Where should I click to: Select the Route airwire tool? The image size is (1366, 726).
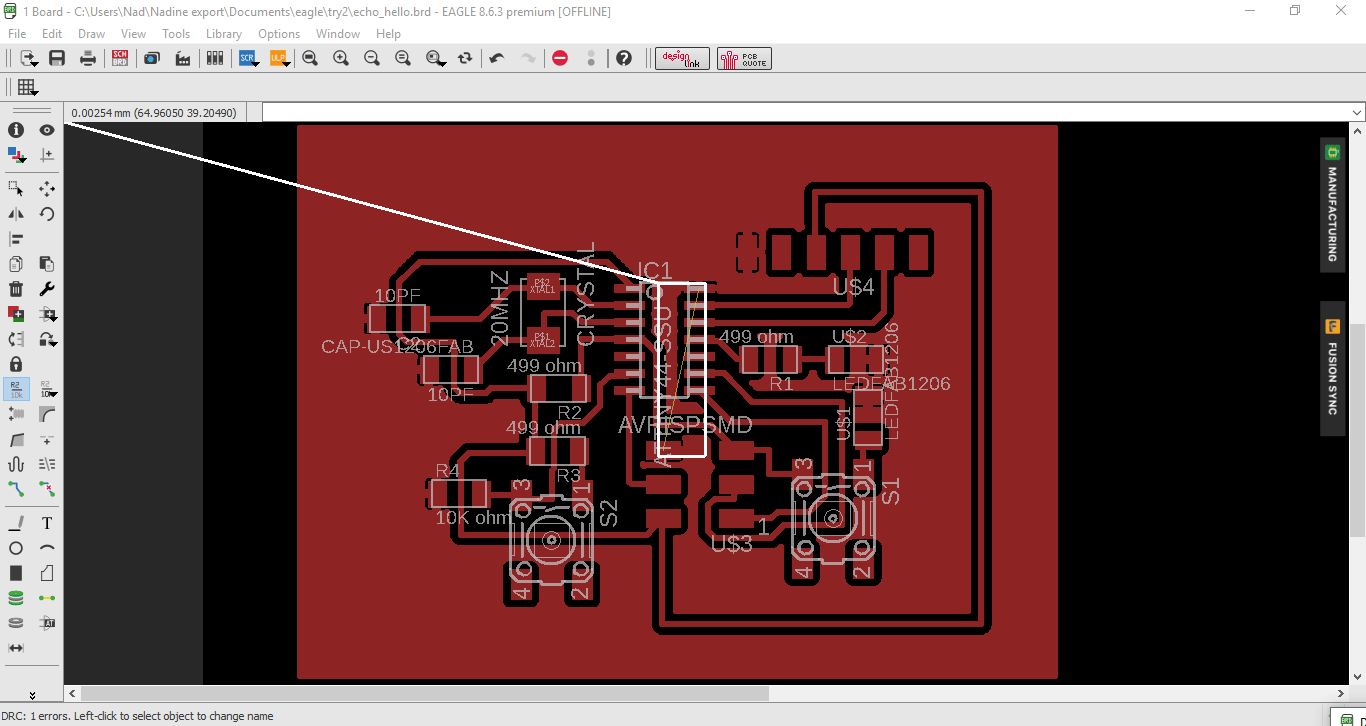(x=16, y=489)
